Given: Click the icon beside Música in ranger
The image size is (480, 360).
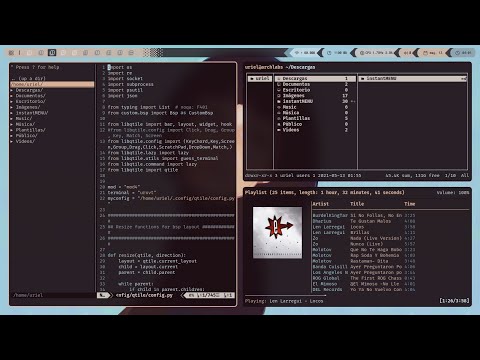Looking at the screenshot, I should tap(279, 113).
